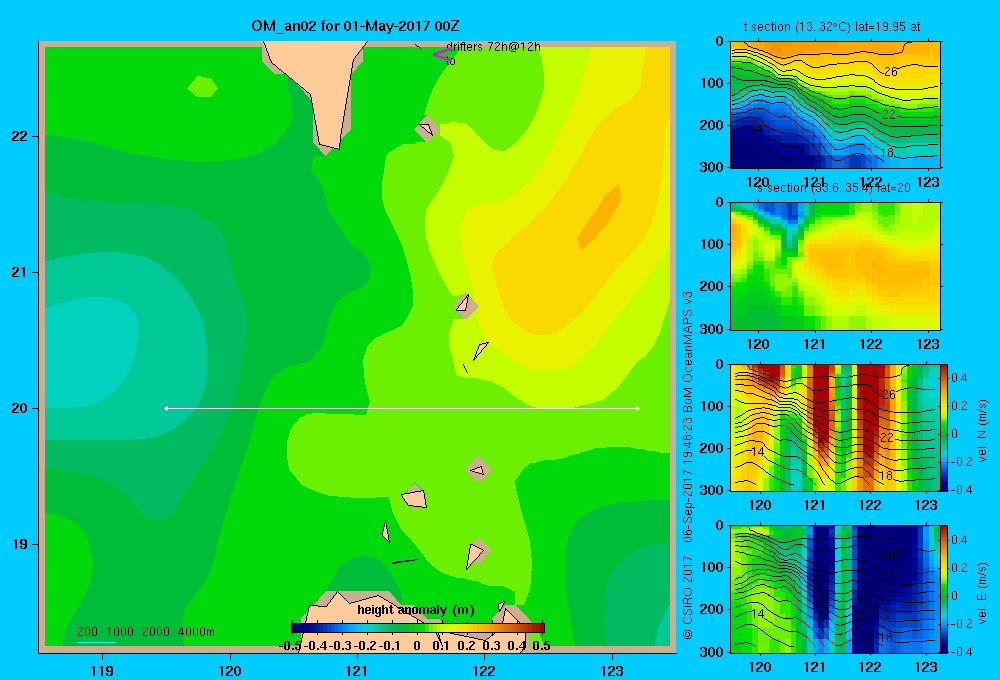The height and width of the screenshot is (680, 1000).
Task: Click the "© CSIRO 2017" copyright text
Action: click(x=688, y=598)
